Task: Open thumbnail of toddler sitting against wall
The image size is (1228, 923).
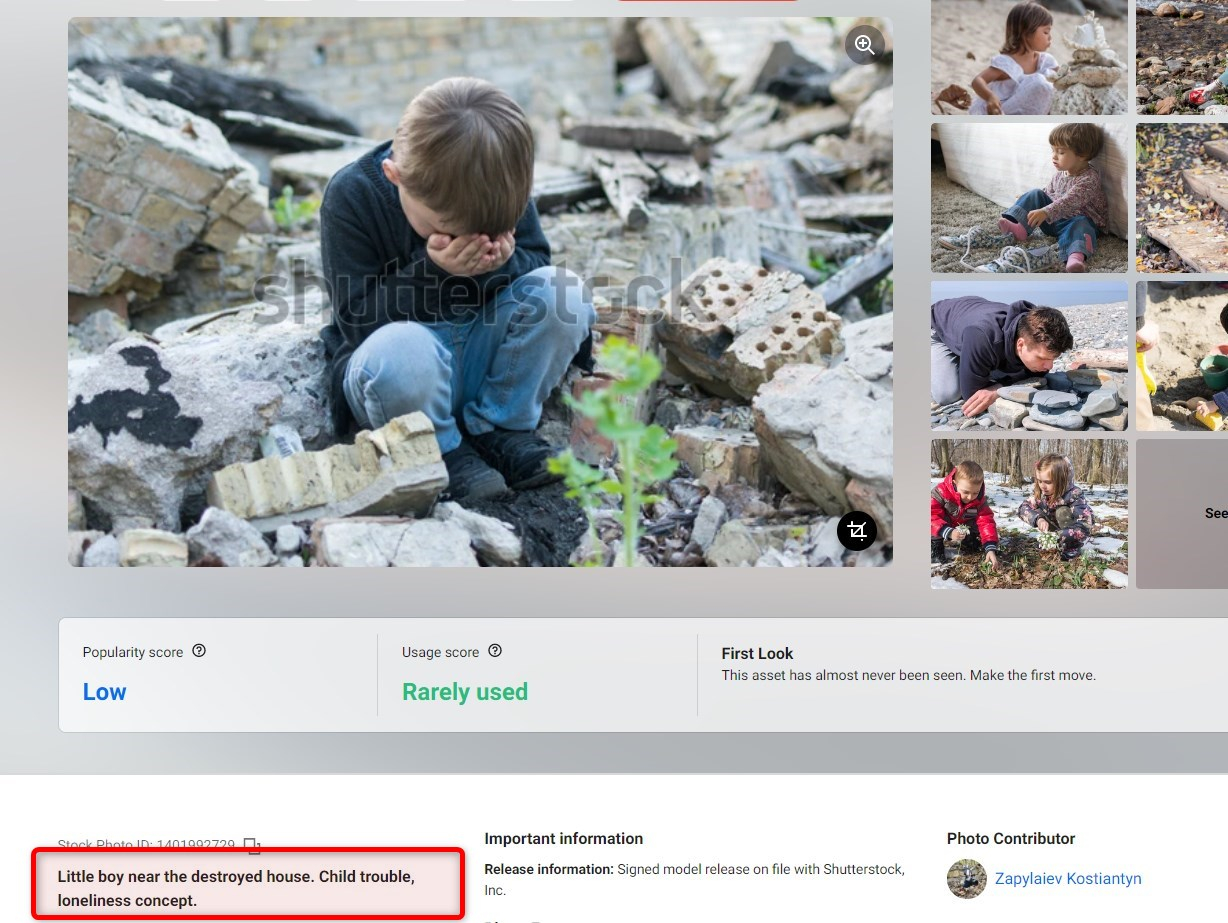Action: point(1029,198)
